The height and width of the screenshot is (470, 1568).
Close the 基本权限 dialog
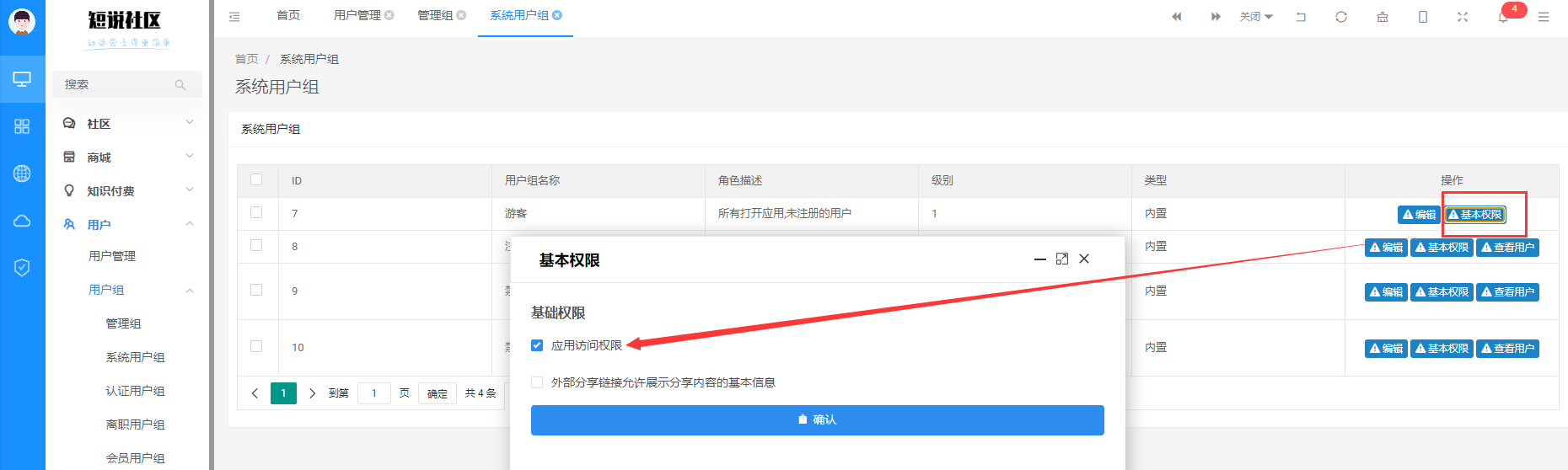pyautogui.click(x=1084, y=259)
